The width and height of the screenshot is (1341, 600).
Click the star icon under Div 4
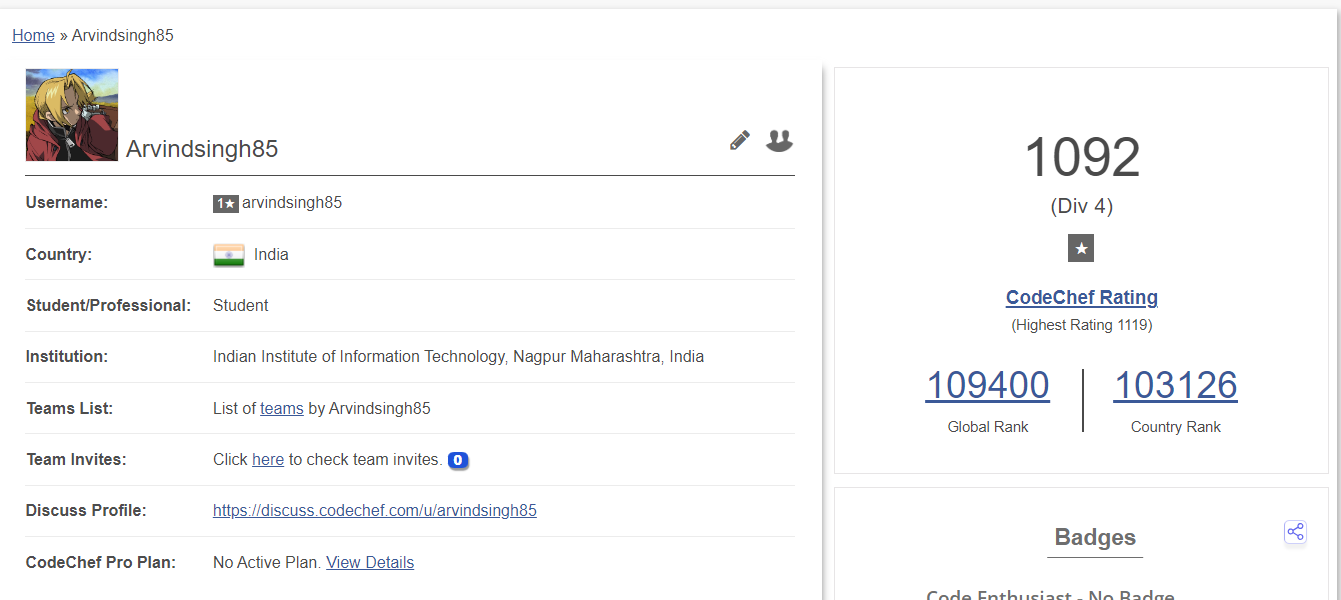[x=1081, y=249]
